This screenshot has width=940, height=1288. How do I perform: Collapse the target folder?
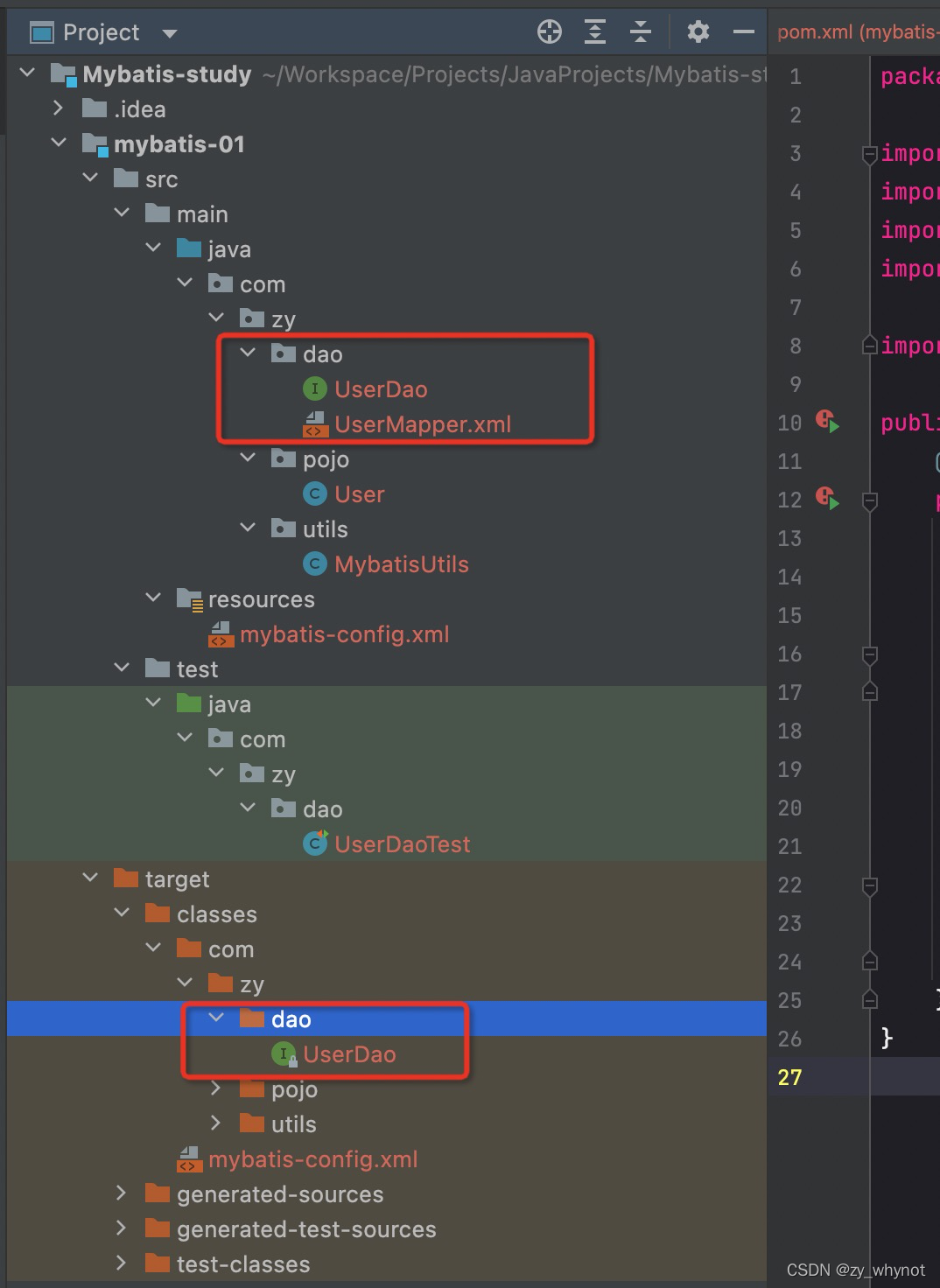pos(90,878)
